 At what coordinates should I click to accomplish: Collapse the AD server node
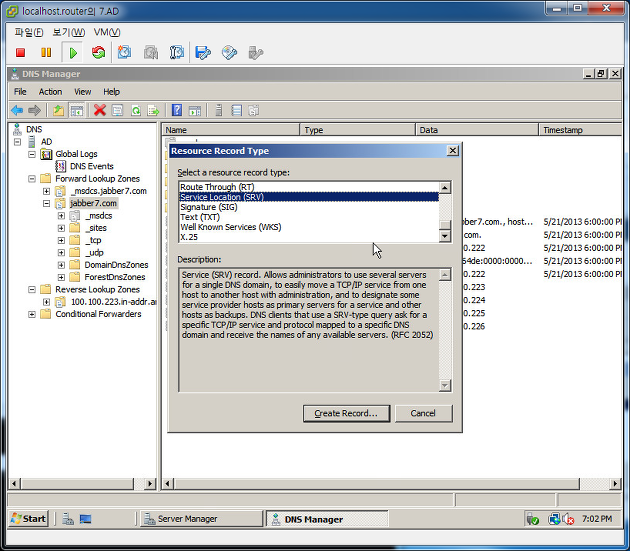[18, 142]
